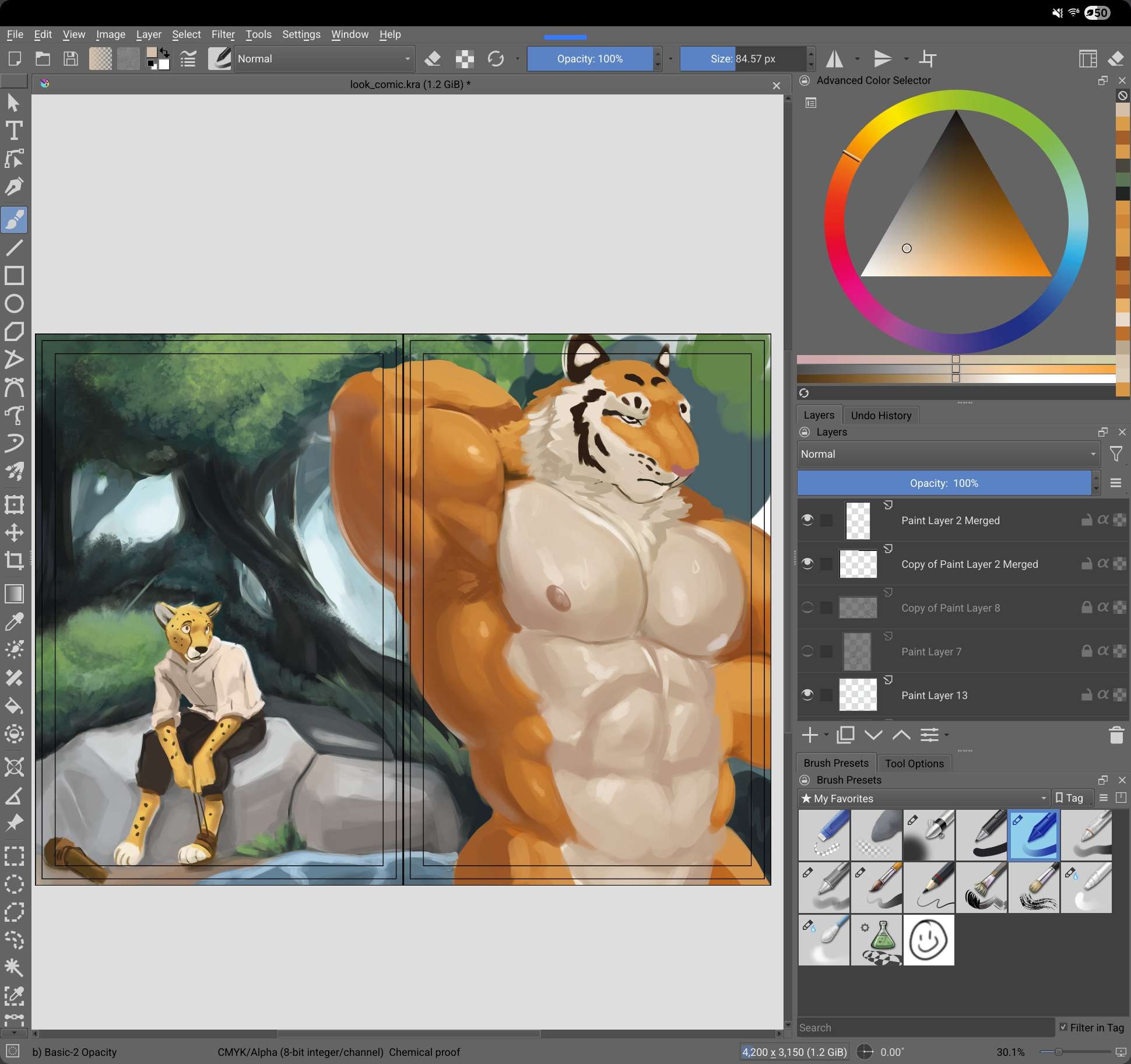Open the brush blending mode dropdown
The image size is (1131, 1064).
click(324, 59)
